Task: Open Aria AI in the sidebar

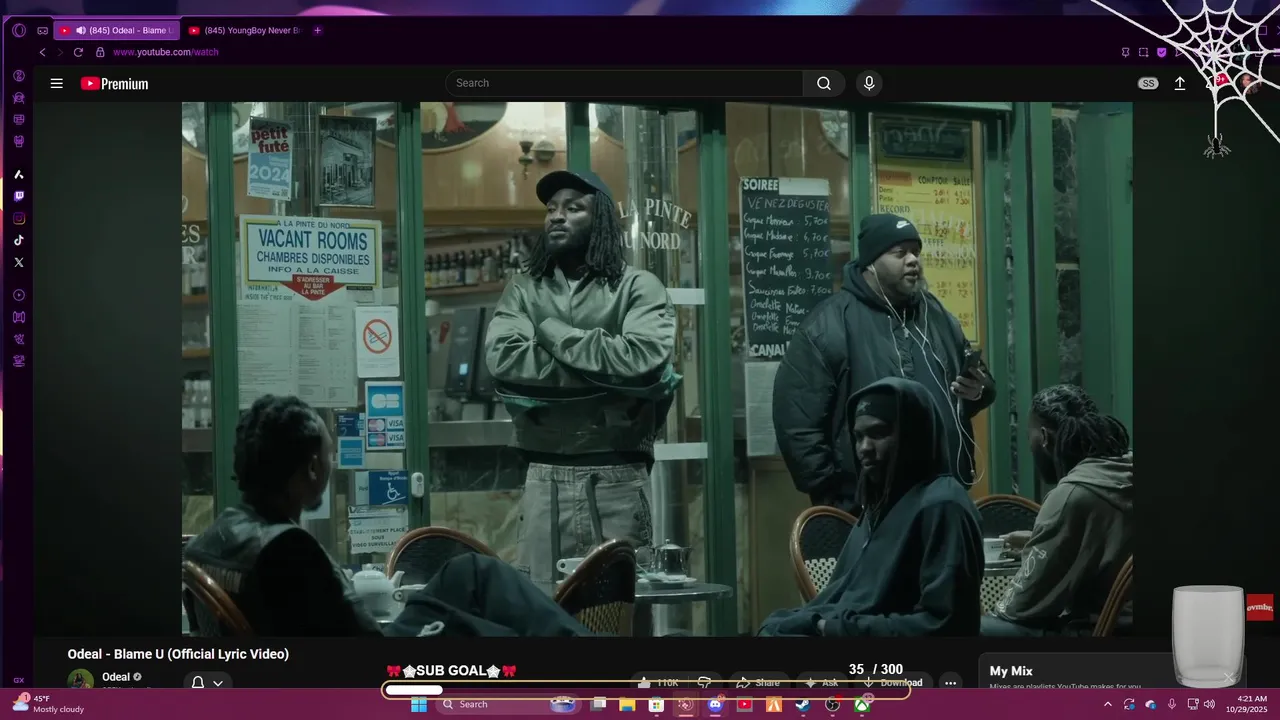Action: 18,174
